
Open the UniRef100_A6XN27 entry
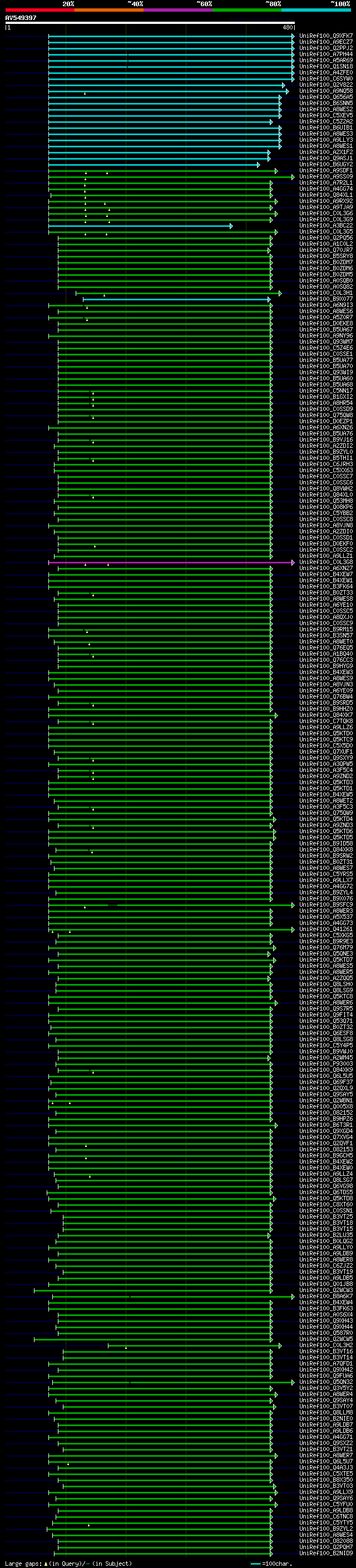coord(325,568)
